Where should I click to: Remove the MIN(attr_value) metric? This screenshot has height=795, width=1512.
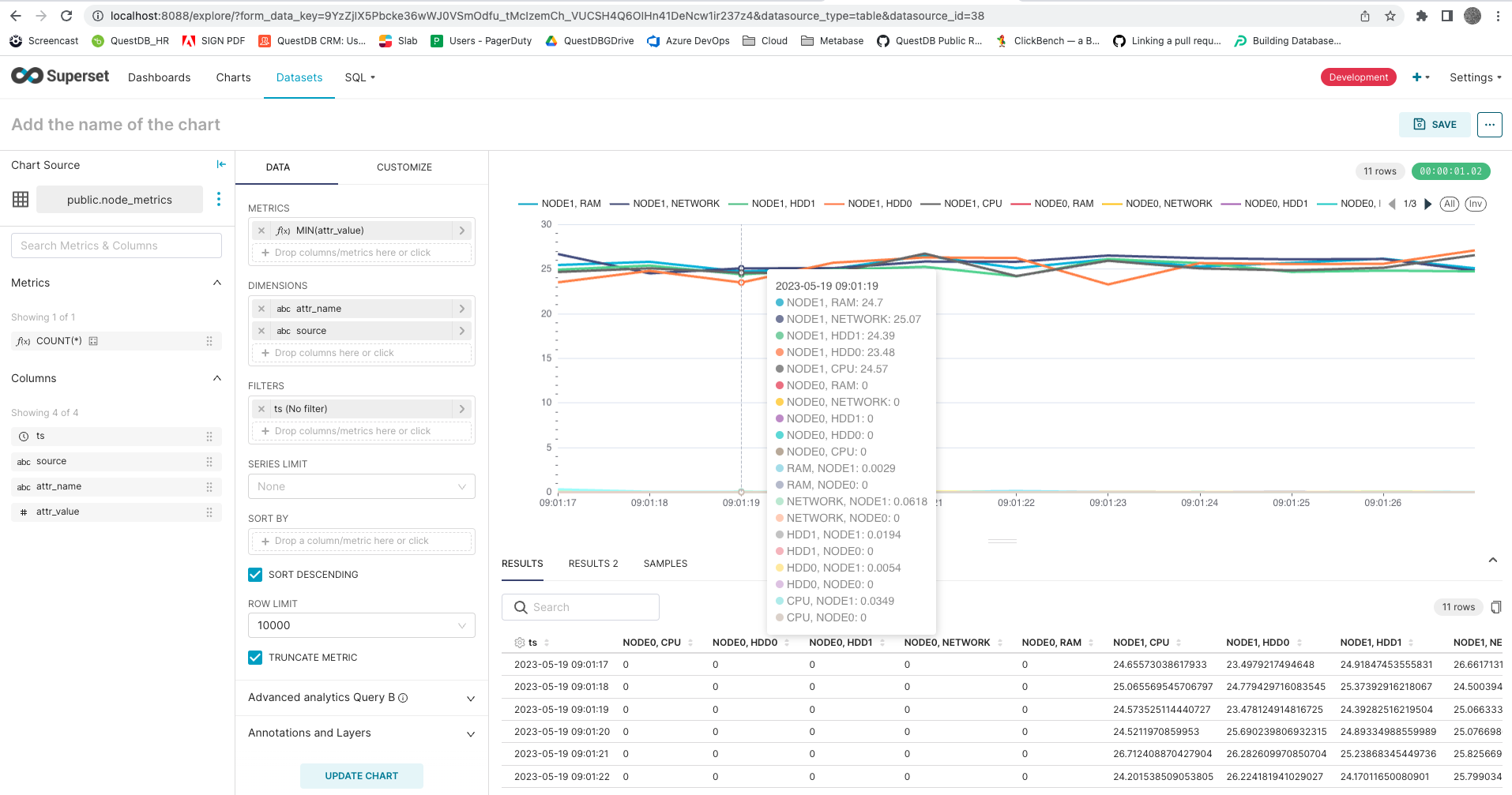pyautogui.click(x=261, y=231)
